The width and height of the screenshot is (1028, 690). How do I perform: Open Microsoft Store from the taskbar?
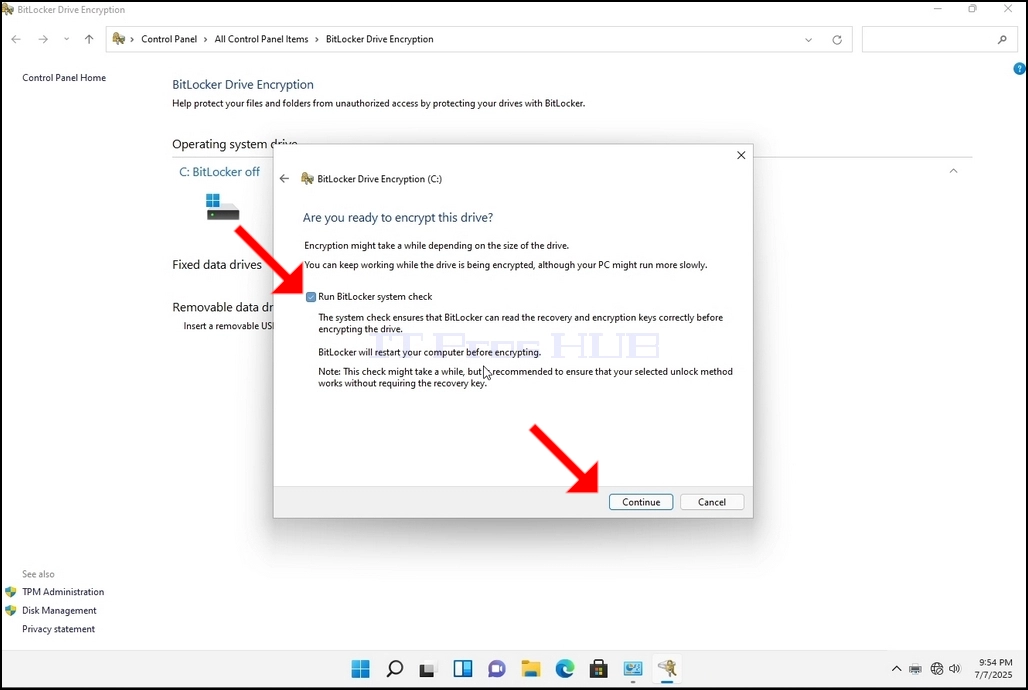[x=599, y=668]
